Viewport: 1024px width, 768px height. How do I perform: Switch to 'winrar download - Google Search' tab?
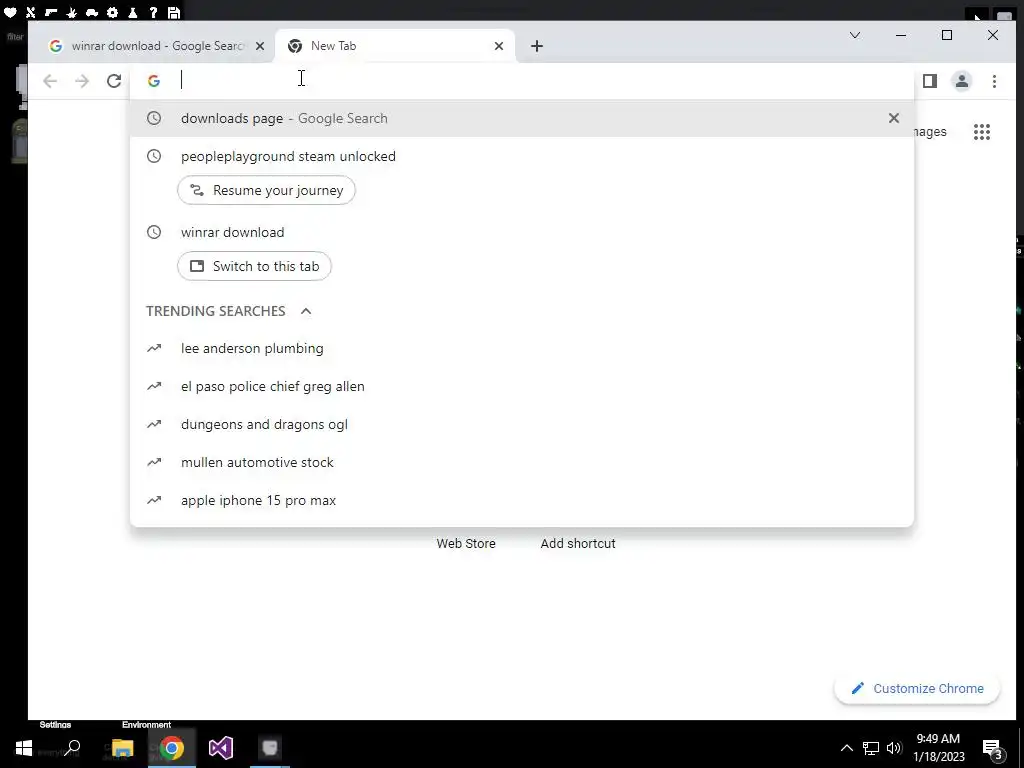157,46
